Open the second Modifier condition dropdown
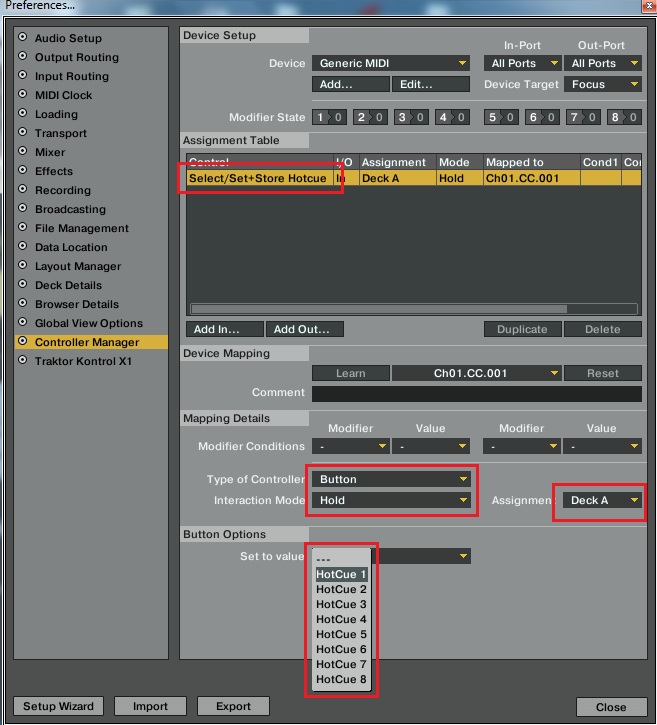This screenshot has width=657, height=725. coord(522,446)
